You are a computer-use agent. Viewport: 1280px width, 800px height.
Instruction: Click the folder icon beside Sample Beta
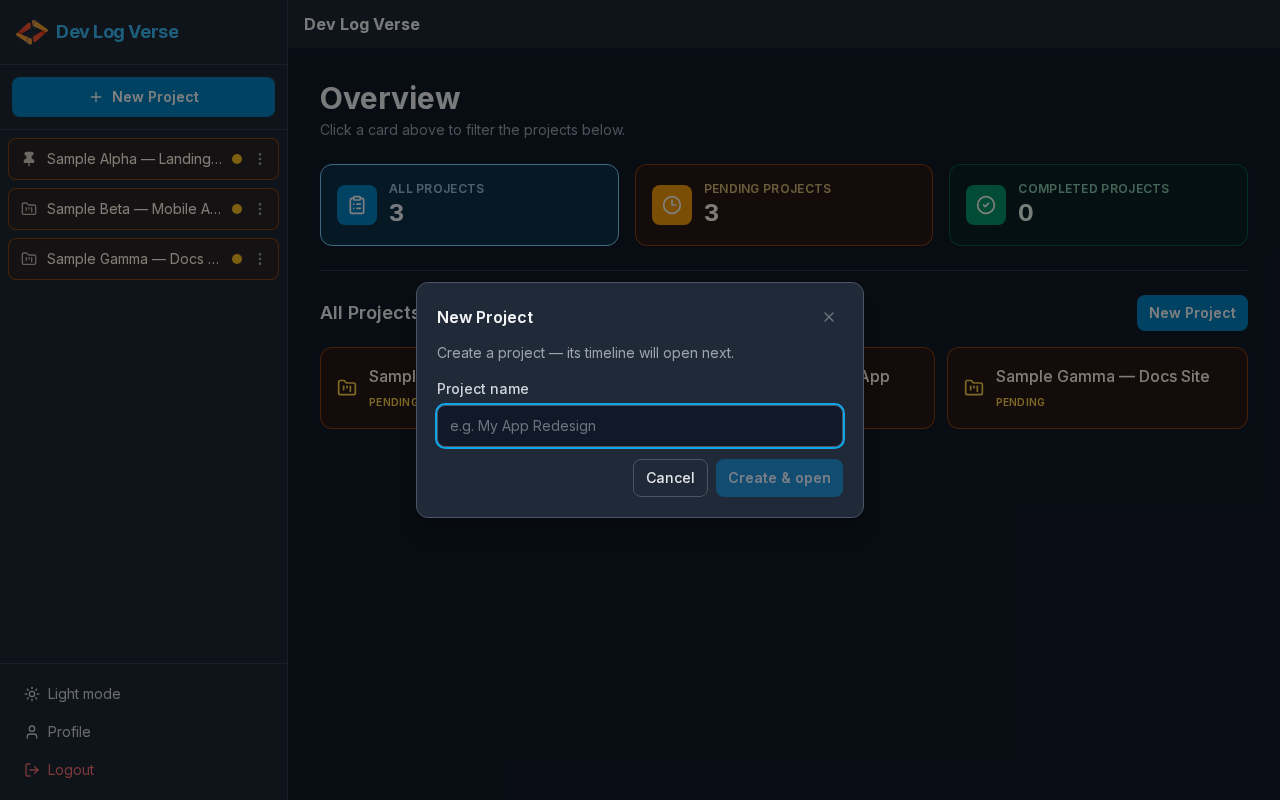click(29, 209)
